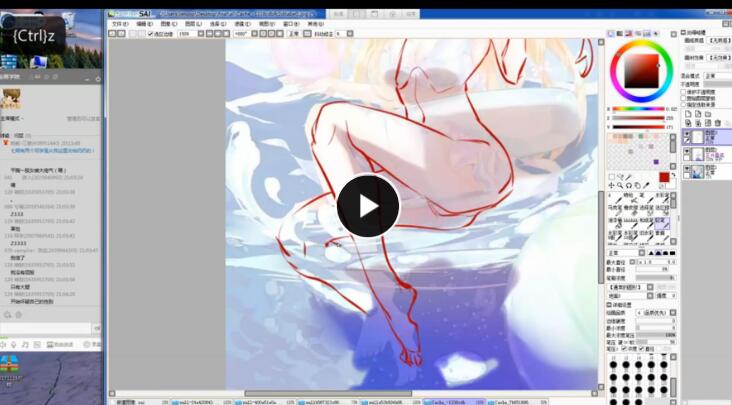The width and height of the screenshot is (732, 405).
Task: Open the 图层 menu
Action: tap(193, 23)
